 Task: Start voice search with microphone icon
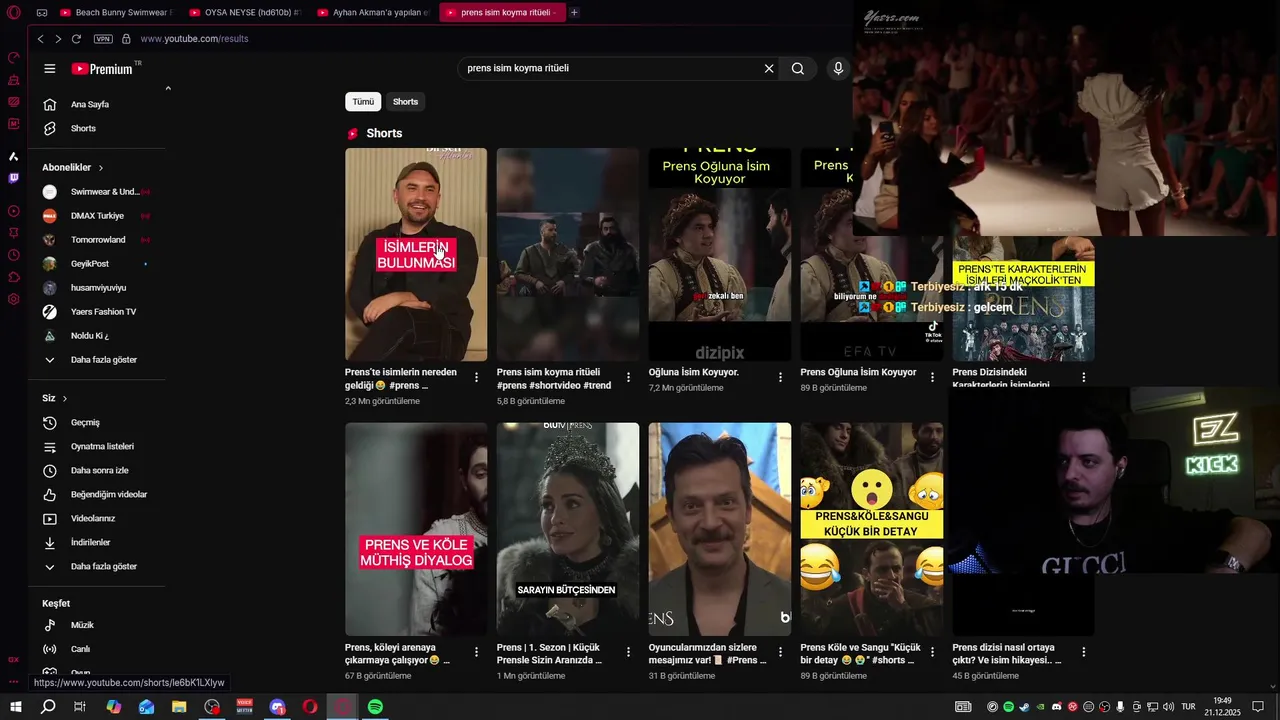pyautogui.click(x=838, y=69)
